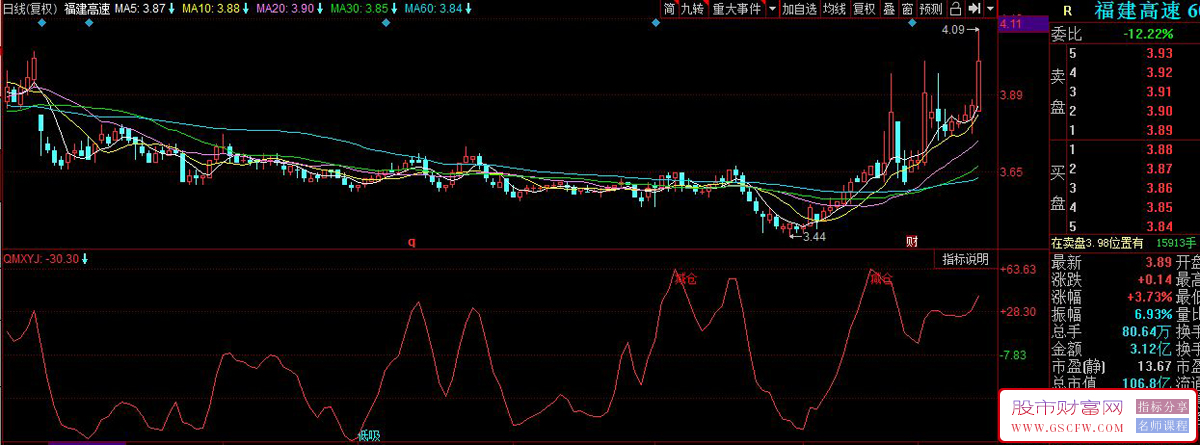Click the 指标说明 indicator description button

(x=965, y=259)
